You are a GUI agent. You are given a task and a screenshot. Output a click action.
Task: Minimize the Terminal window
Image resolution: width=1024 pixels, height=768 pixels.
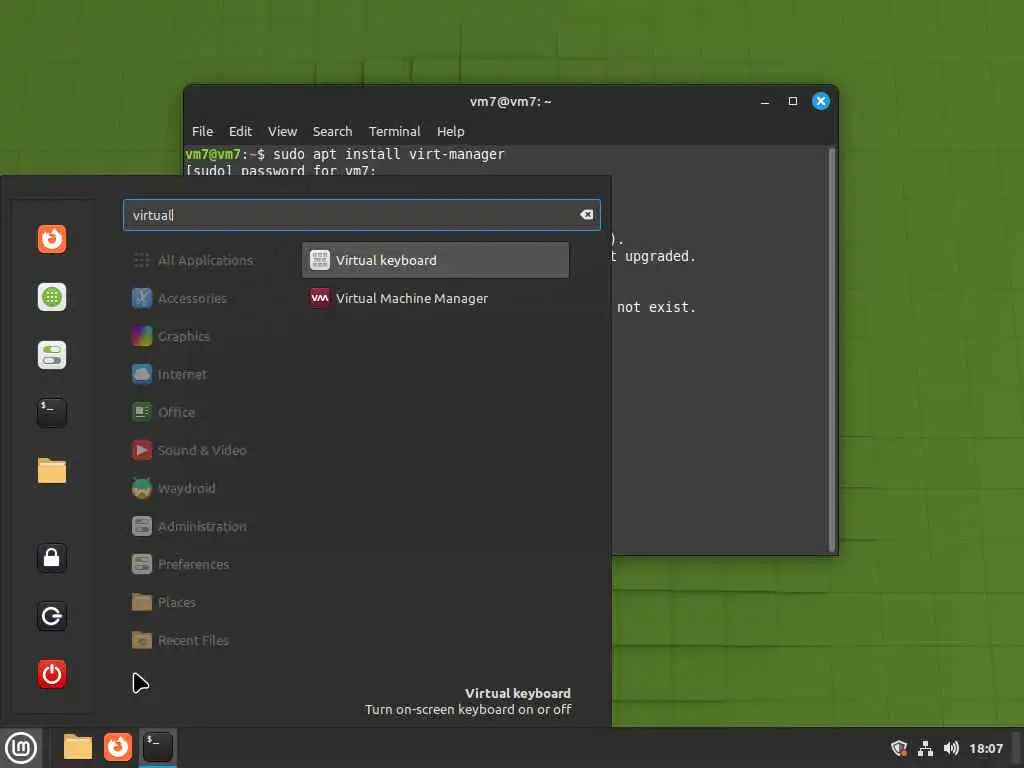point(765,101)
